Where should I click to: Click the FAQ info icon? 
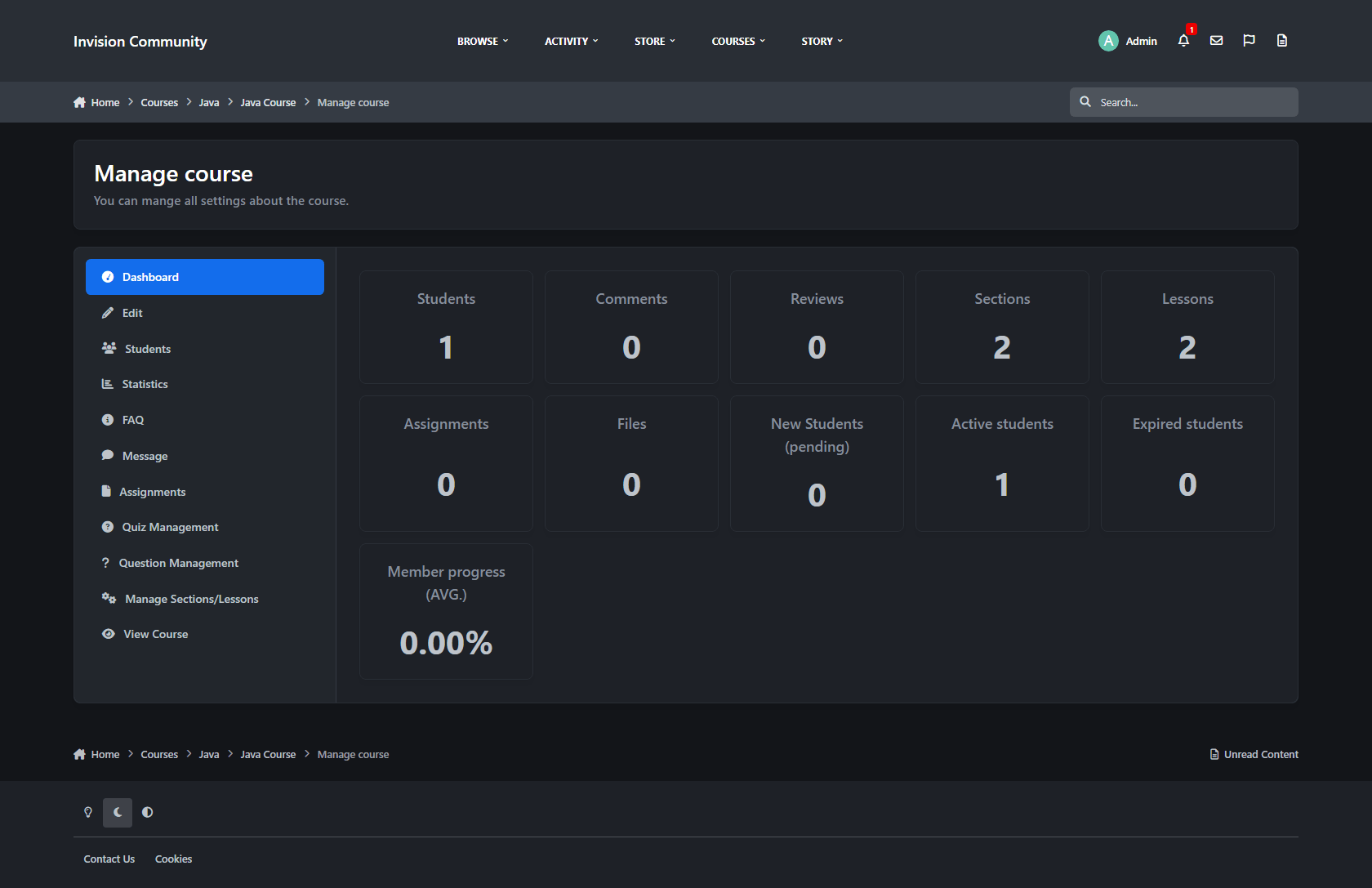click(107, 420)
